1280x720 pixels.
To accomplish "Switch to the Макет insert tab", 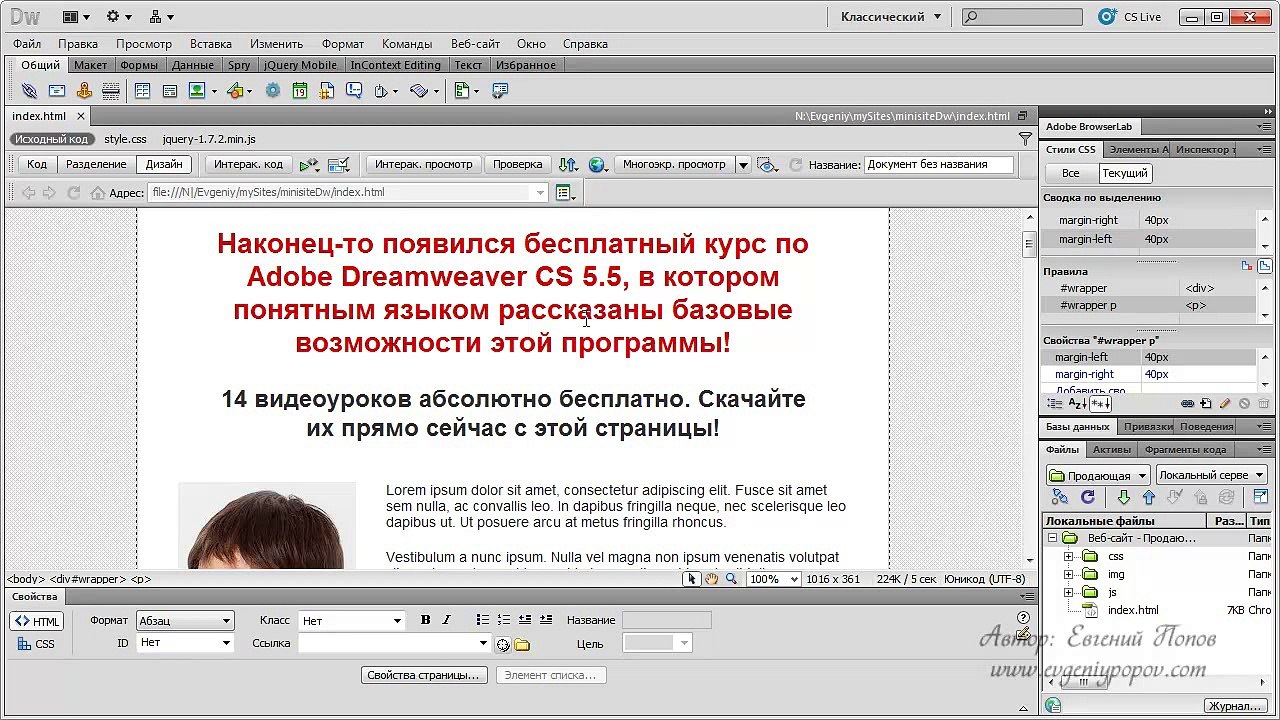I will tap(90, 65).
